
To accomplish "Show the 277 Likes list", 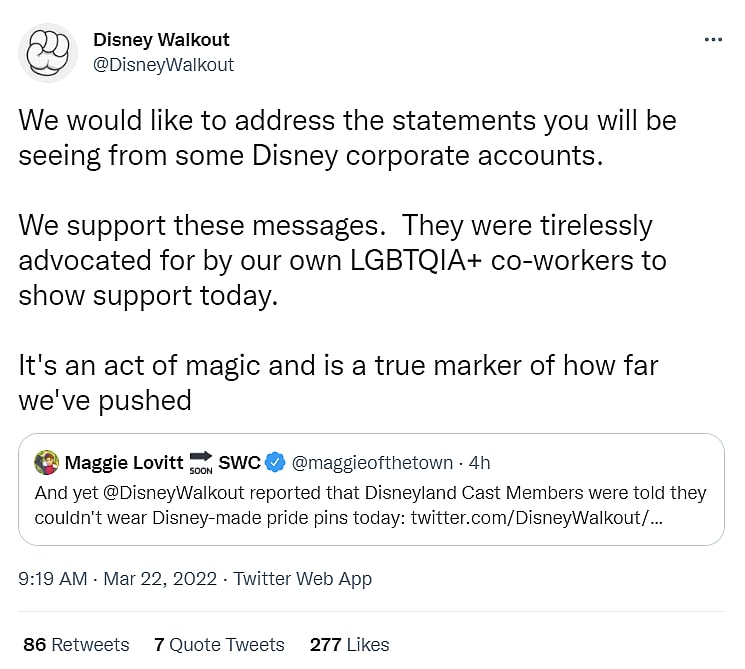I will point(349,644).
